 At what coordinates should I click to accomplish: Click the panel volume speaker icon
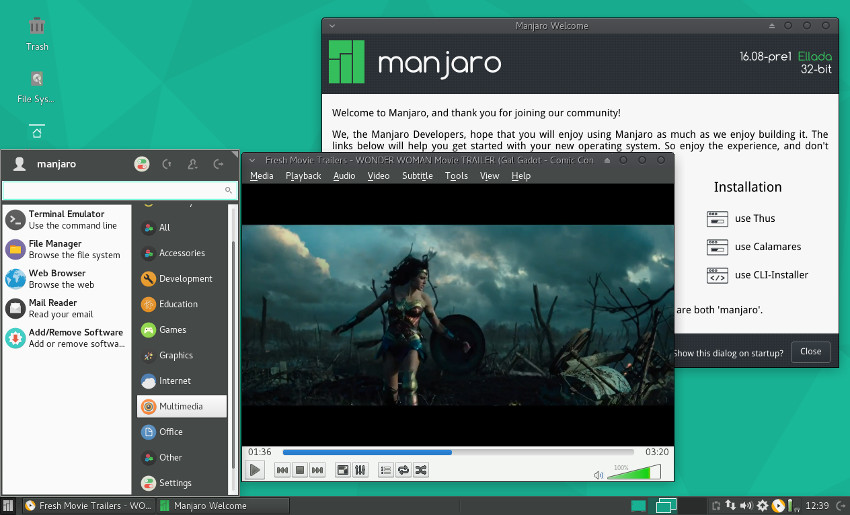746,505
